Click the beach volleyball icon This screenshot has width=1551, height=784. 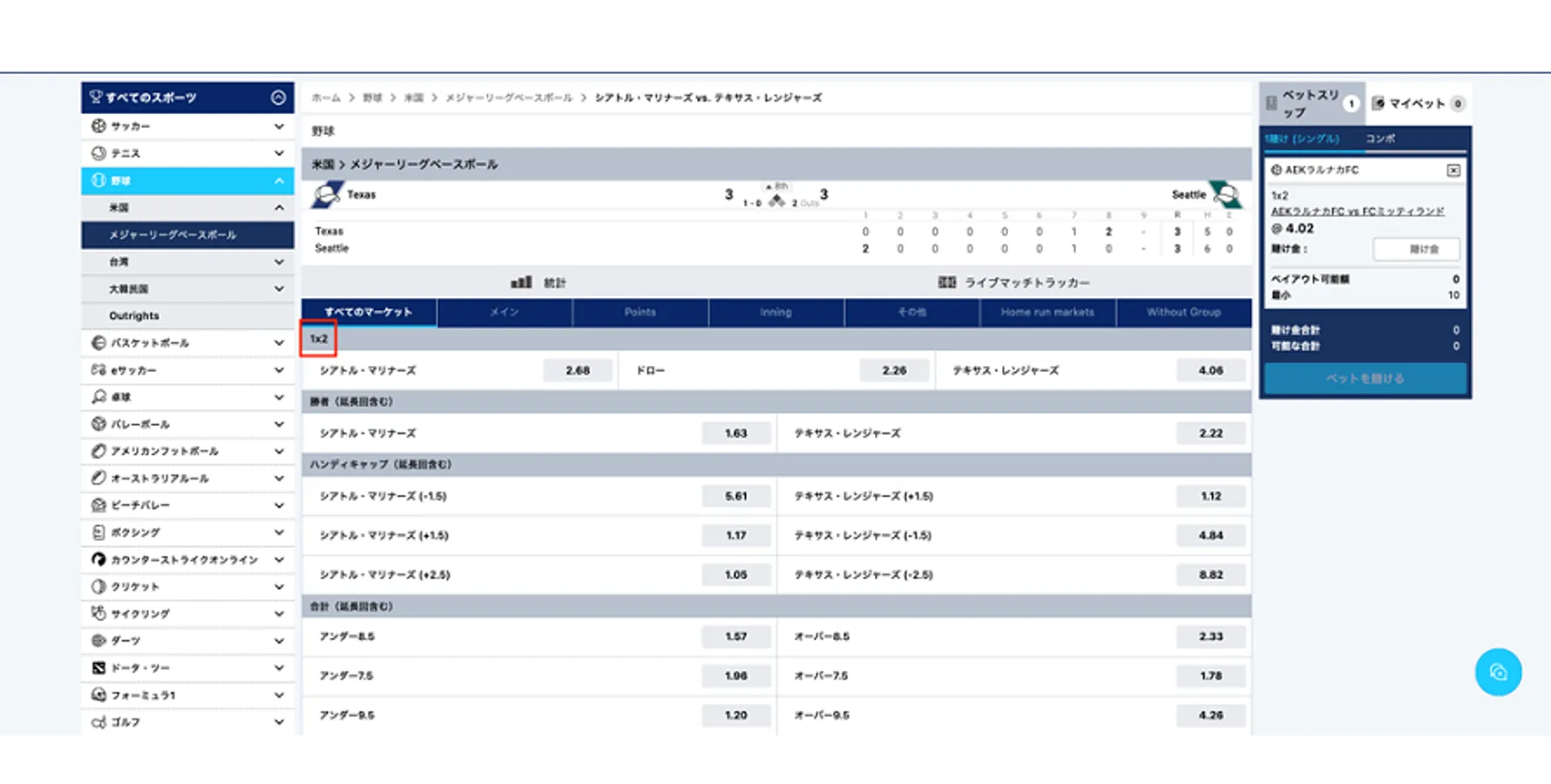click(98, 505)
